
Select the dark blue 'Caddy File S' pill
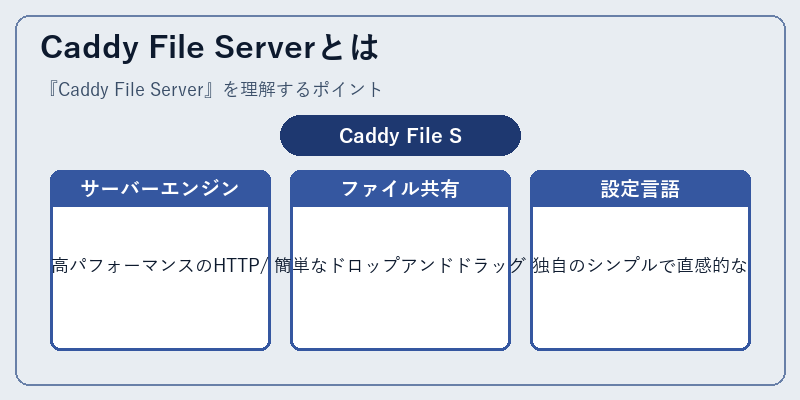click(401, 136)
